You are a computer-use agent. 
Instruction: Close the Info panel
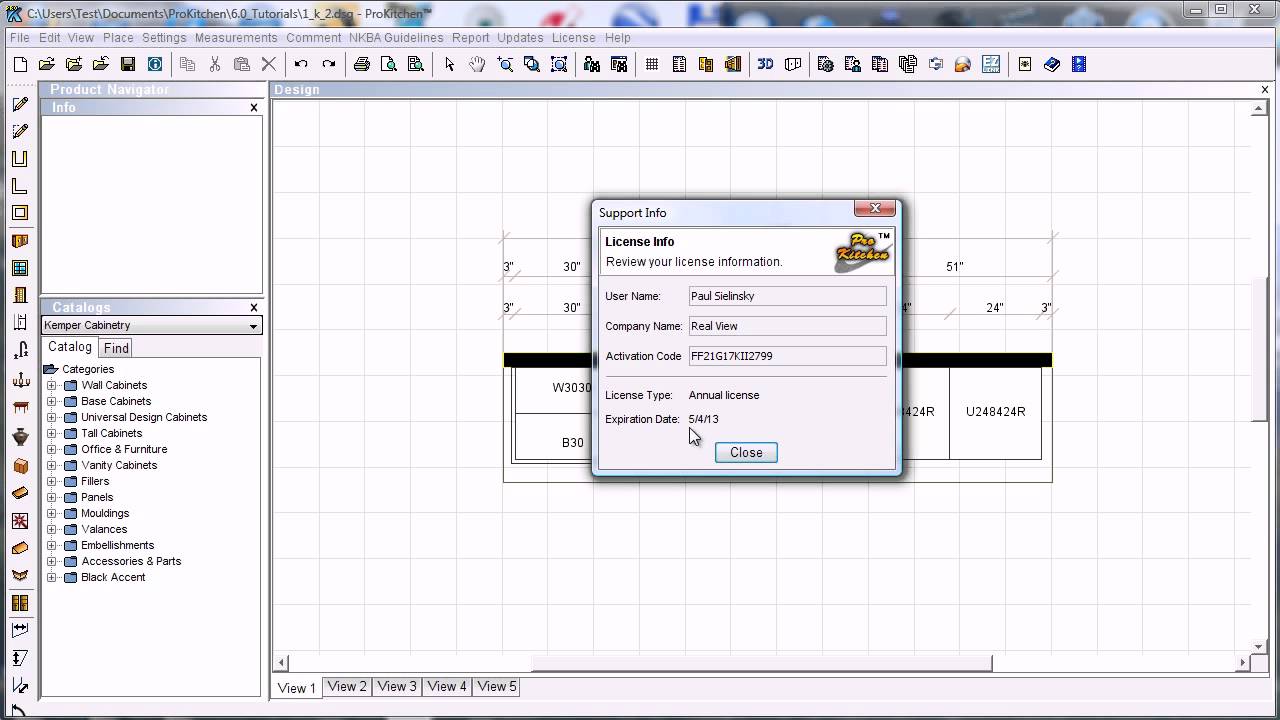[x=254, y=107]
